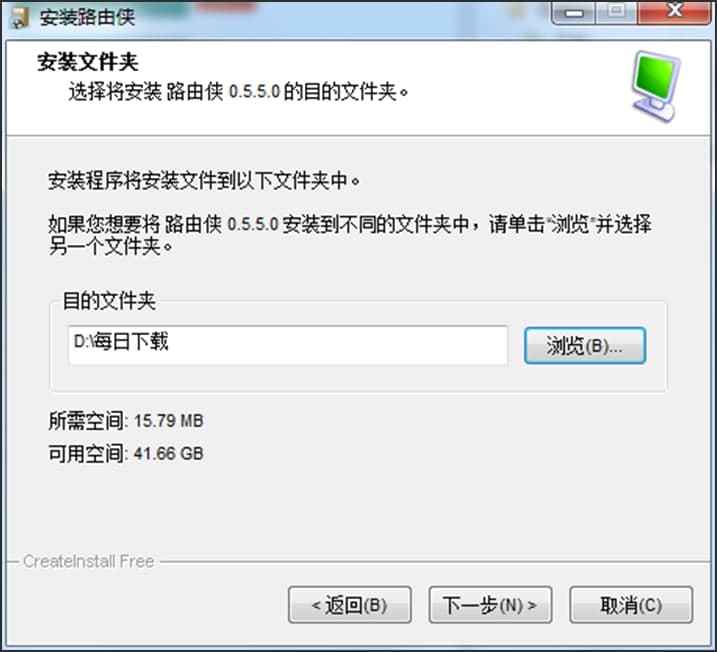Go back with the 返回(B) button

point(350,605)
